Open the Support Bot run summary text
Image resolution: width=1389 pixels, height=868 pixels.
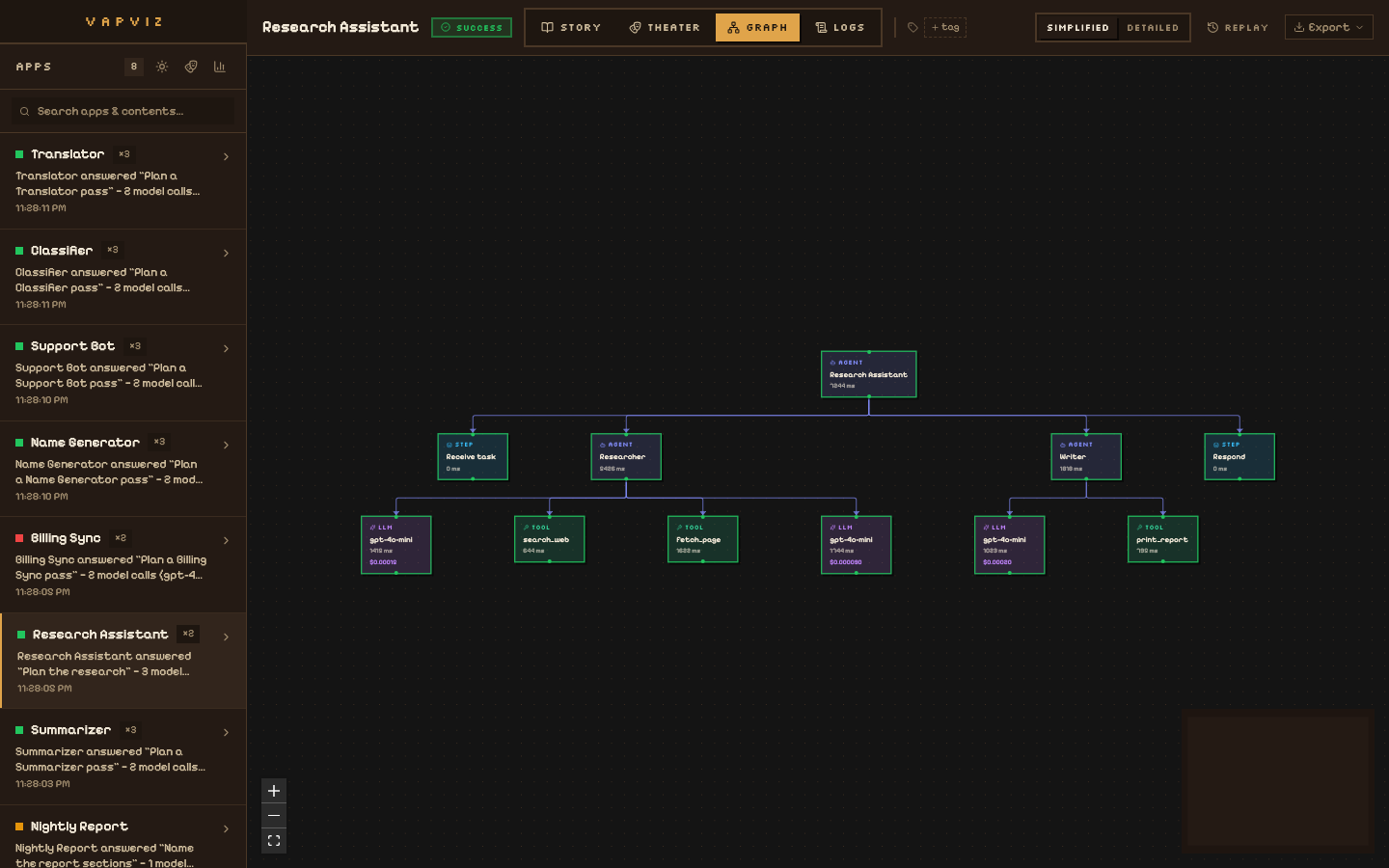(109, 375)
